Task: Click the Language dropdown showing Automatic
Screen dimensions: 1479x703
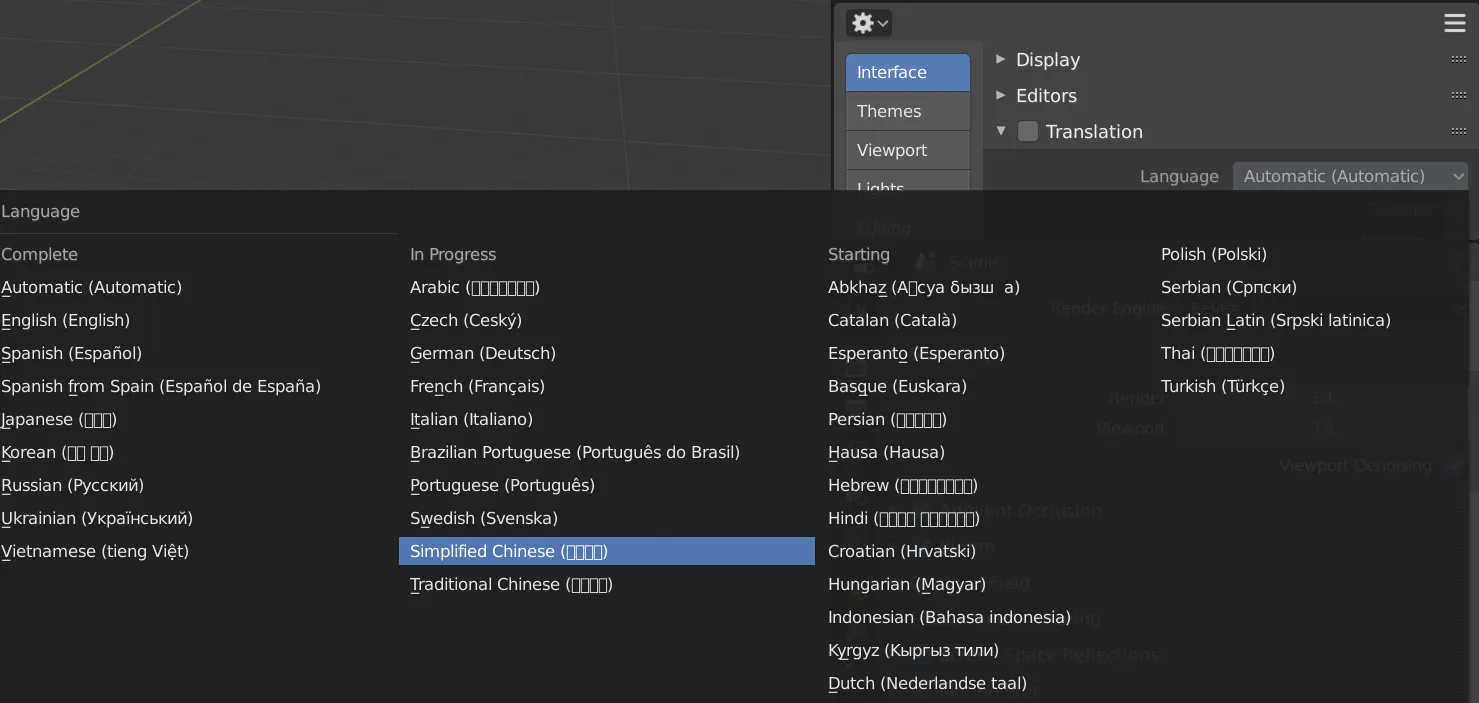Action: 1350,176
